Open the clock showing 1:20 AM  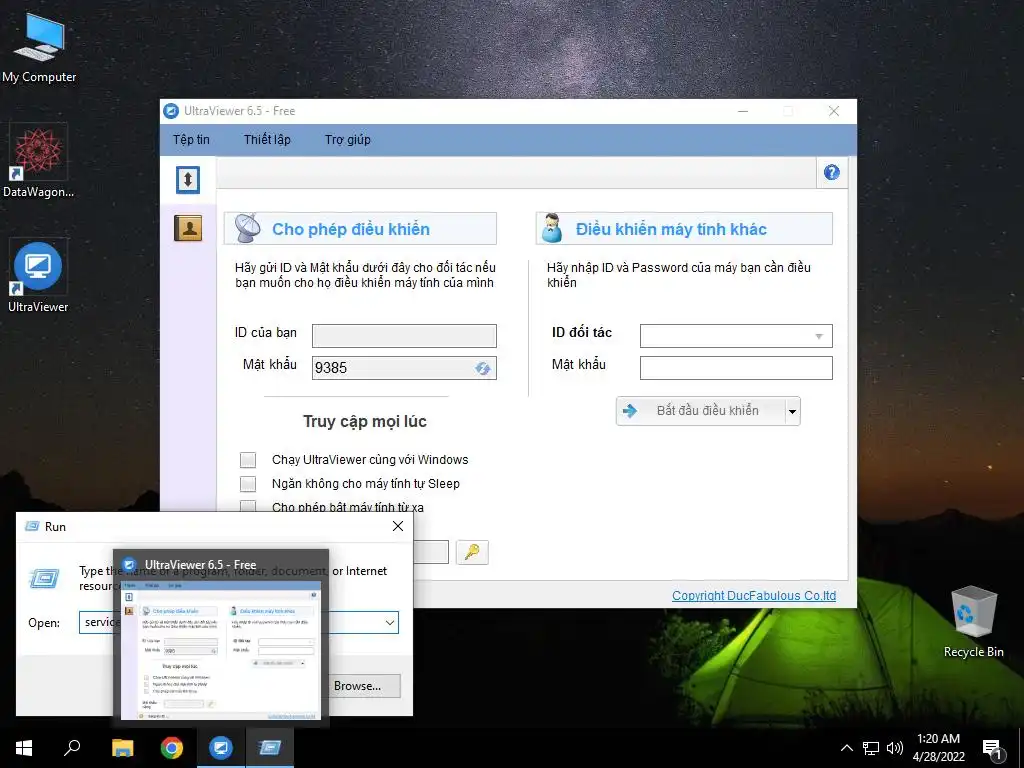coord(938,748)
